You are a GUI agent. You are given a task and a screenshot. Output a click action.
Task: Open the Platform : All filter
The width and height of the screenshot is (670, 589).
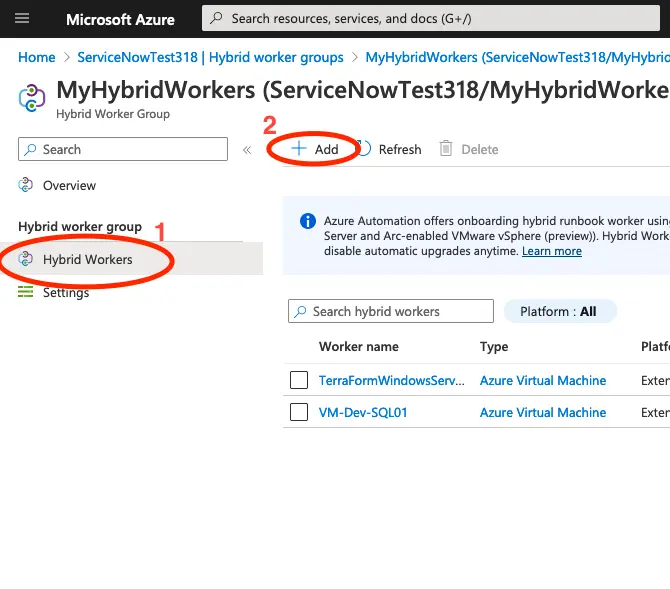tap(560, 311)
